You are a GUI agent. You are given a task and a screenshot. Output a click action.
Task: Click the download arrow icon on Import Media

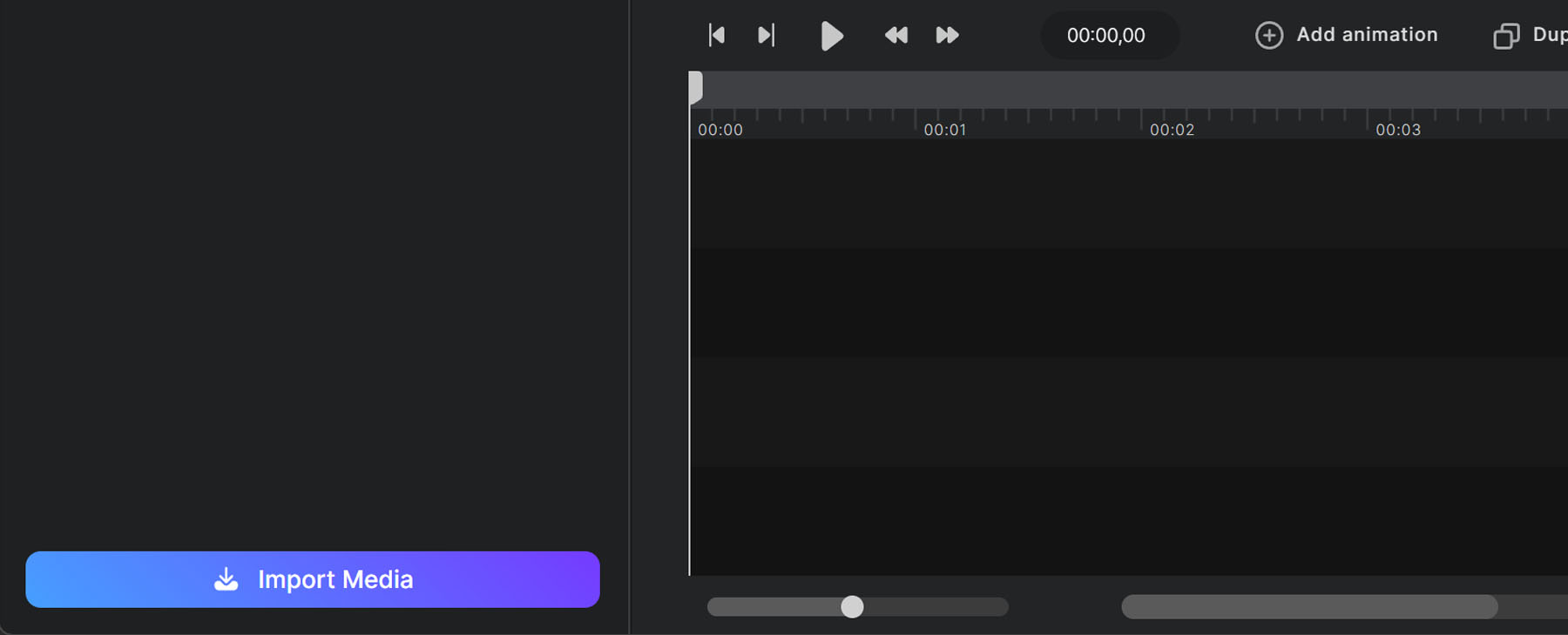click(x=226, y=579)
